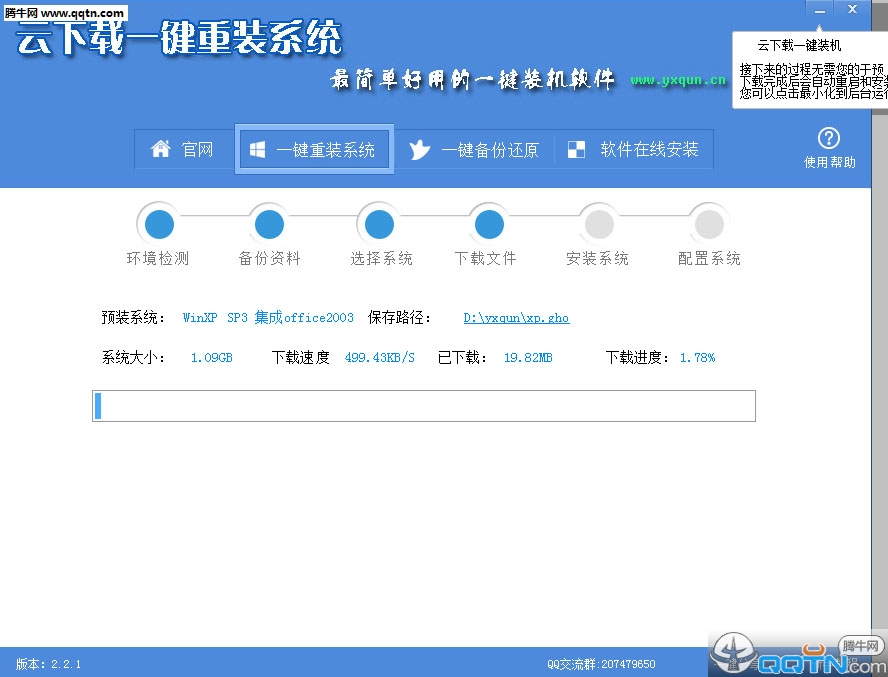
Task: Click the 选择系统 step circle
Action: (x=379, y=223)
